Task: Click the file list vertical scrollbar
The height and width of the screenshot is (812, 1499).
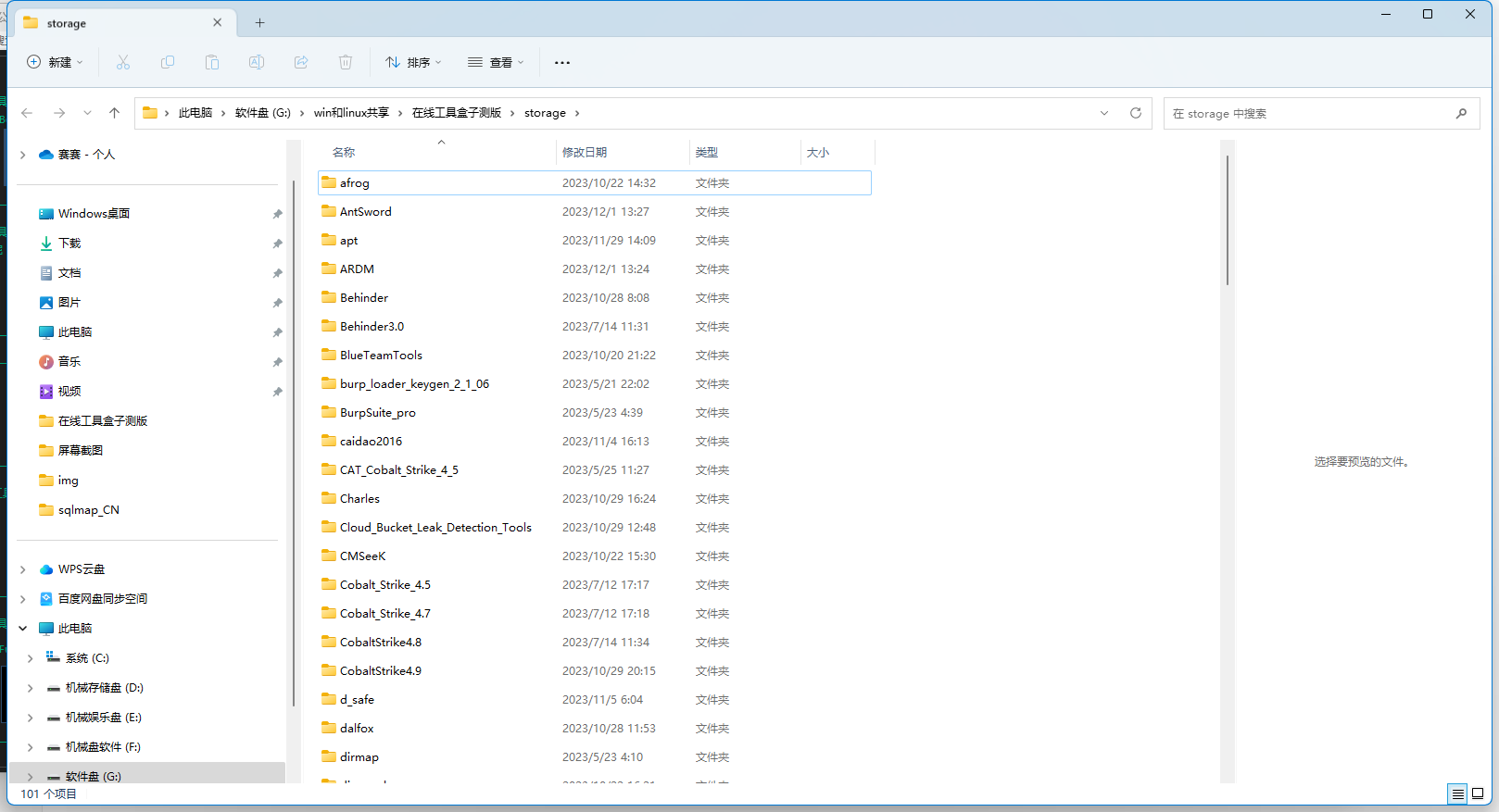Action: tap(1228, 220)
